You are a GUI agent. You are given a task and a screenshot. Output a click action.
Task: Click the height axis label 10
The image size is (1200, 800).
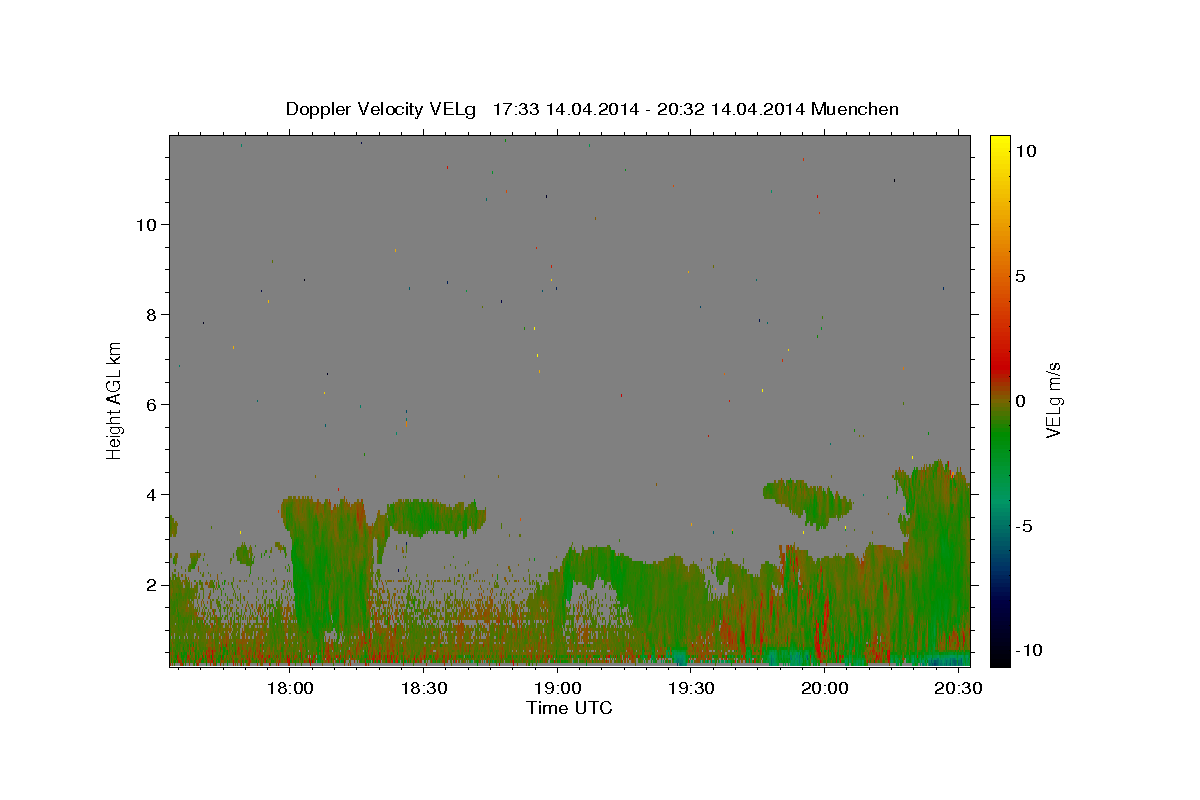146,224
